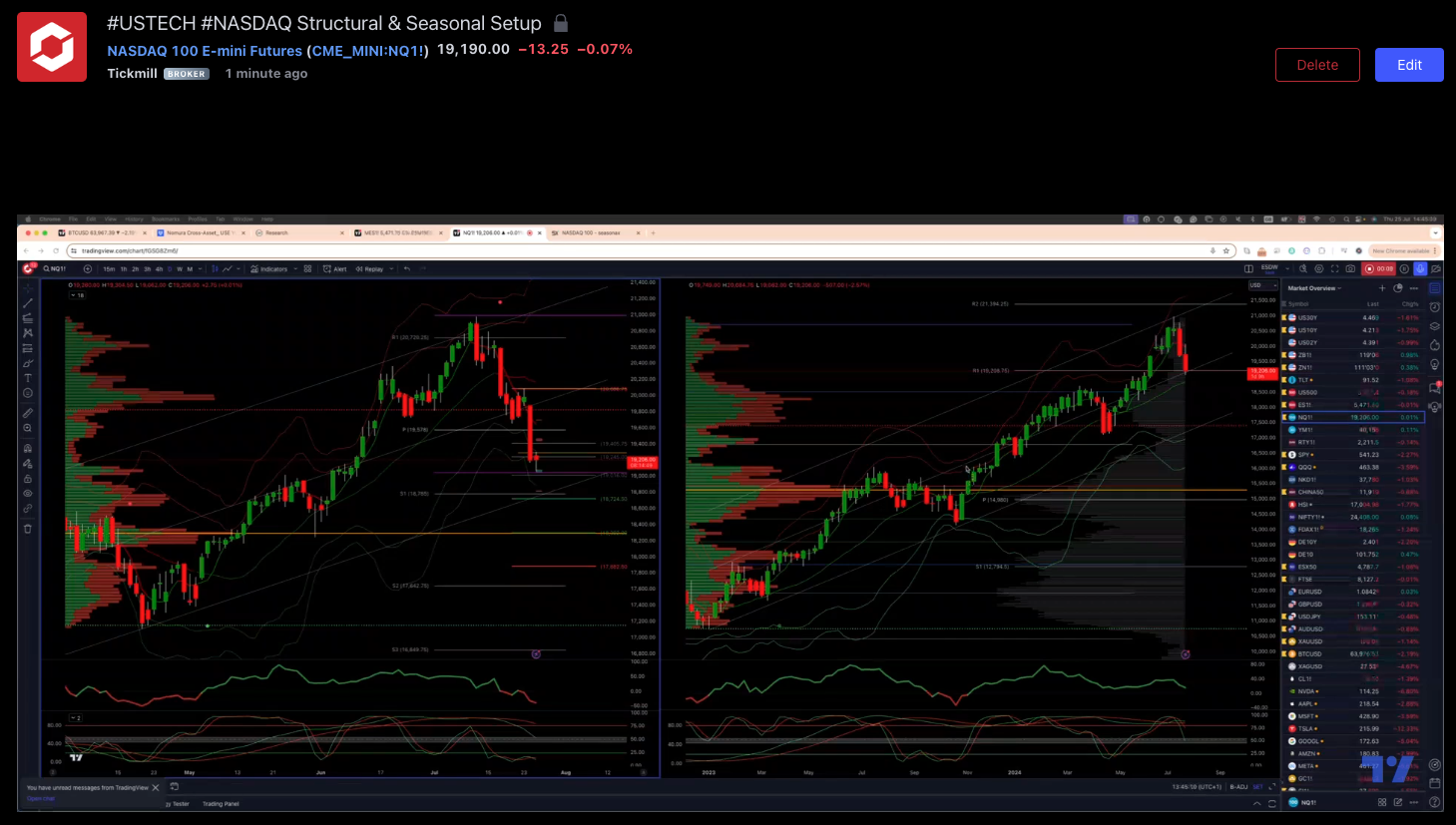Switch to the NASDAQ 100 - seasonax tab
Screen dimensions: 1456x825
[598, 232]
